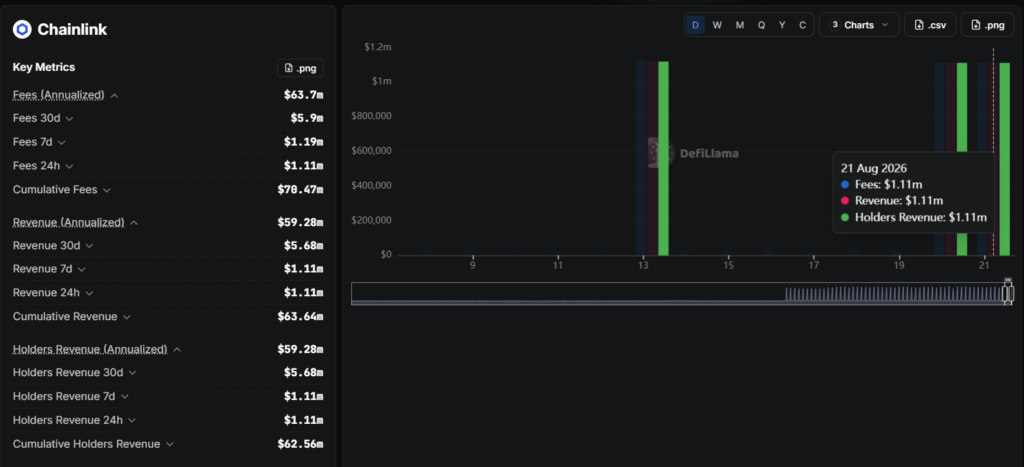The width and height of the screenshot is (1024, 467).
Task: Select the D daily interval
Action: (x=696, y=25)
